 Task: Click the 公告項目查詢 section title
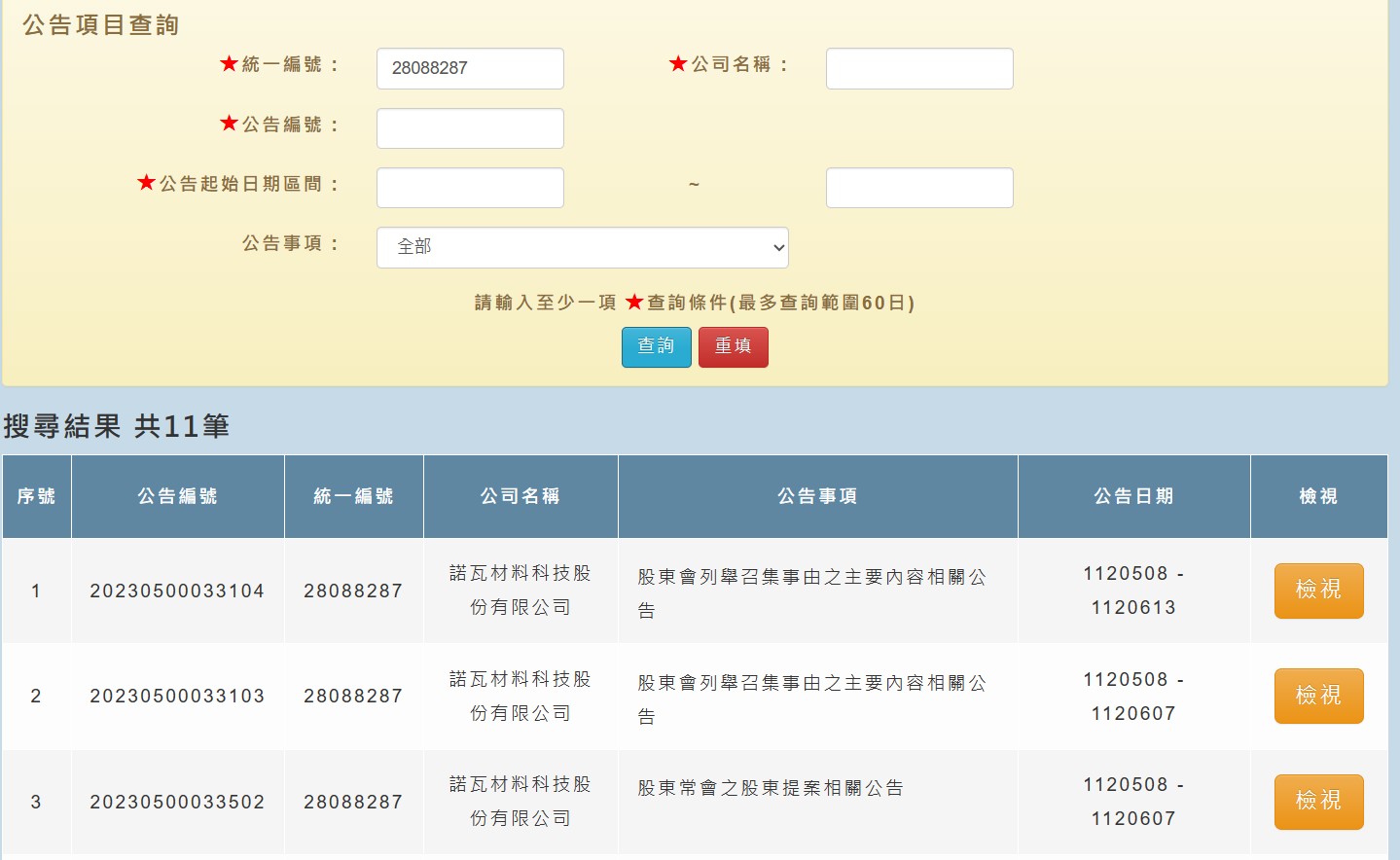pos(101,25)
